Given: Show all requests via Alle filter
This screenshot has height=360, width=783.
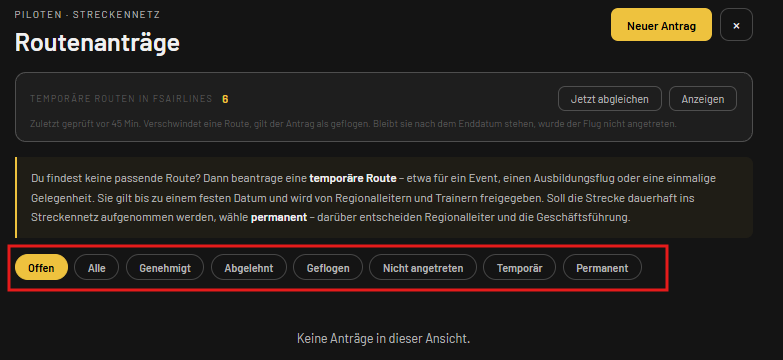Looking at the screenshot, I should tap(97, 268).
